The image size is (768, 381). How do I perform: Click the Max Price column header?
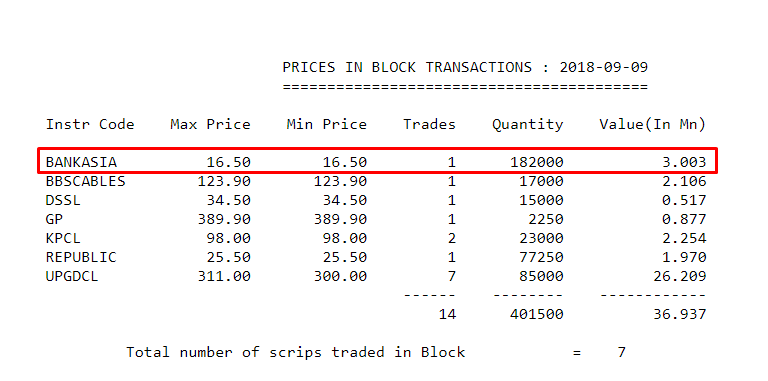(x=211, y=124)
